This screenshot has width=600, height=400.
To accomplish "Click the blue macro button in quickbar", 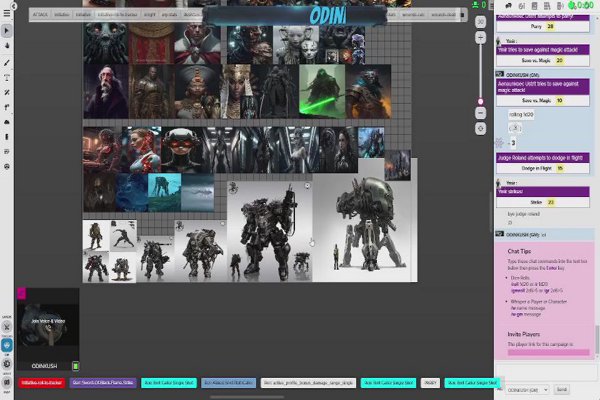I will (x=228, y=383).
